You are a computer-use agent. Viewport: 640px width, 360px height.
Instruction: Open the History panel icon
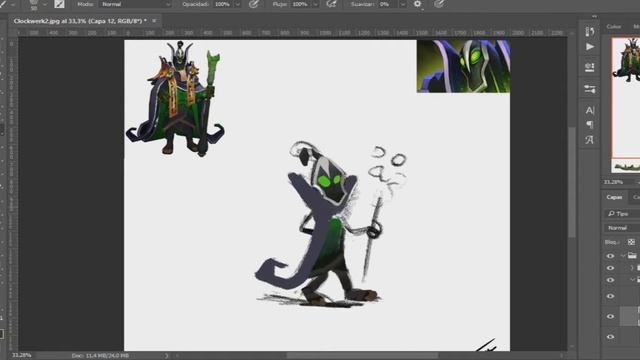coord(590,31)
